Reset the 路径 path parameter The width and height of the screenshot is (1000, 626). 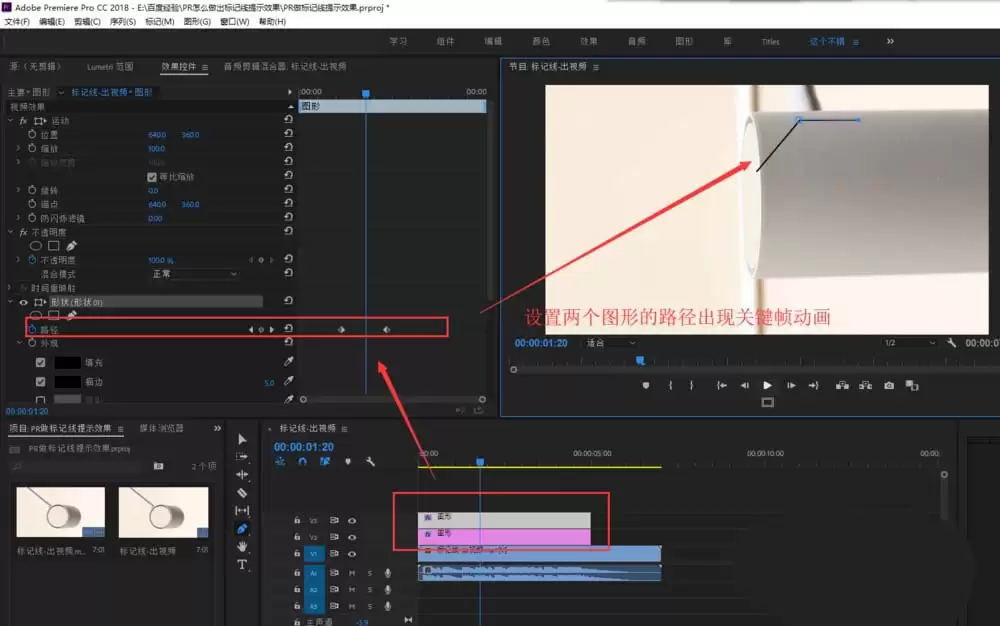click(x=288, y=329)
